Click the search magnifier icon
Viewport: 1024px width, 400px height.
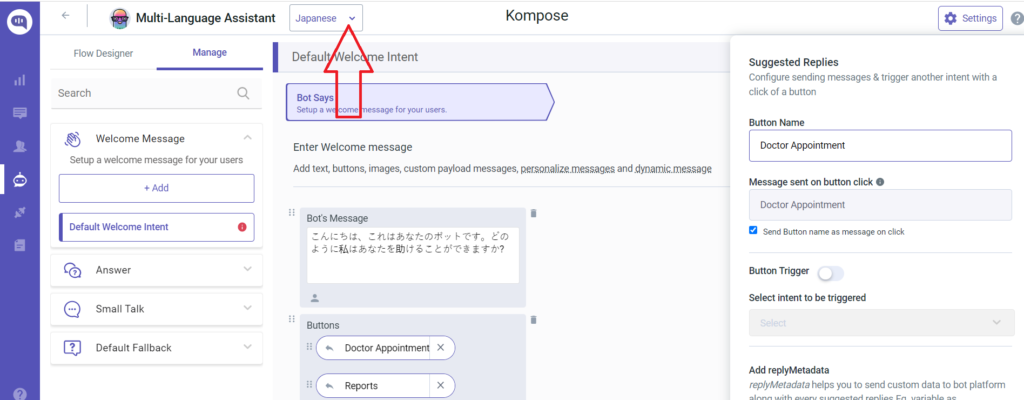(x=244, y=93)
